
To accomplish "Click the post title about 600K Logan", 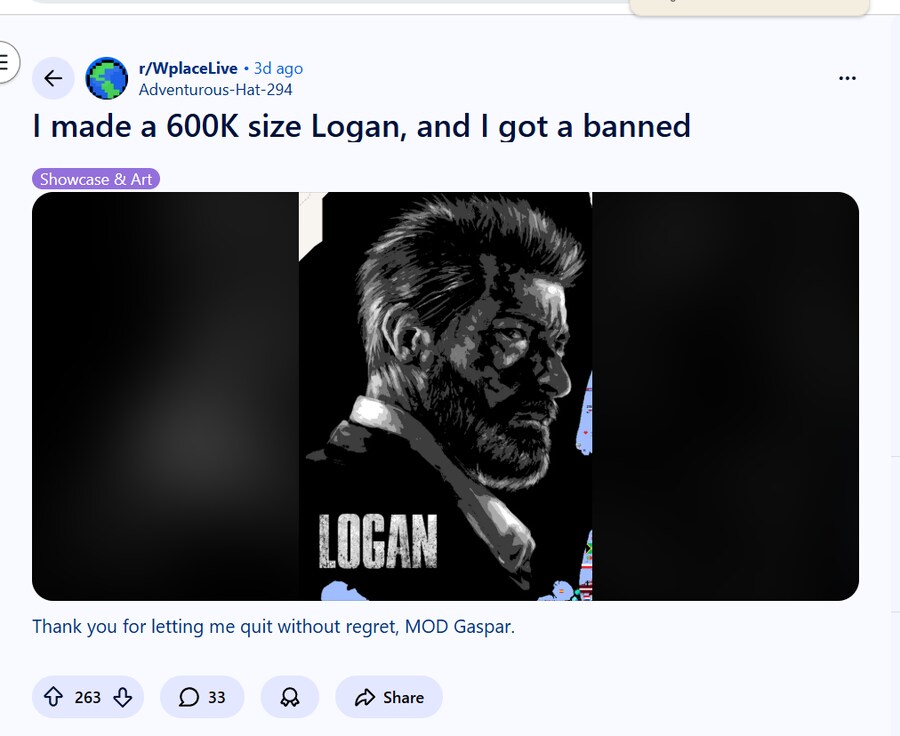I will [x=362, y=126].
